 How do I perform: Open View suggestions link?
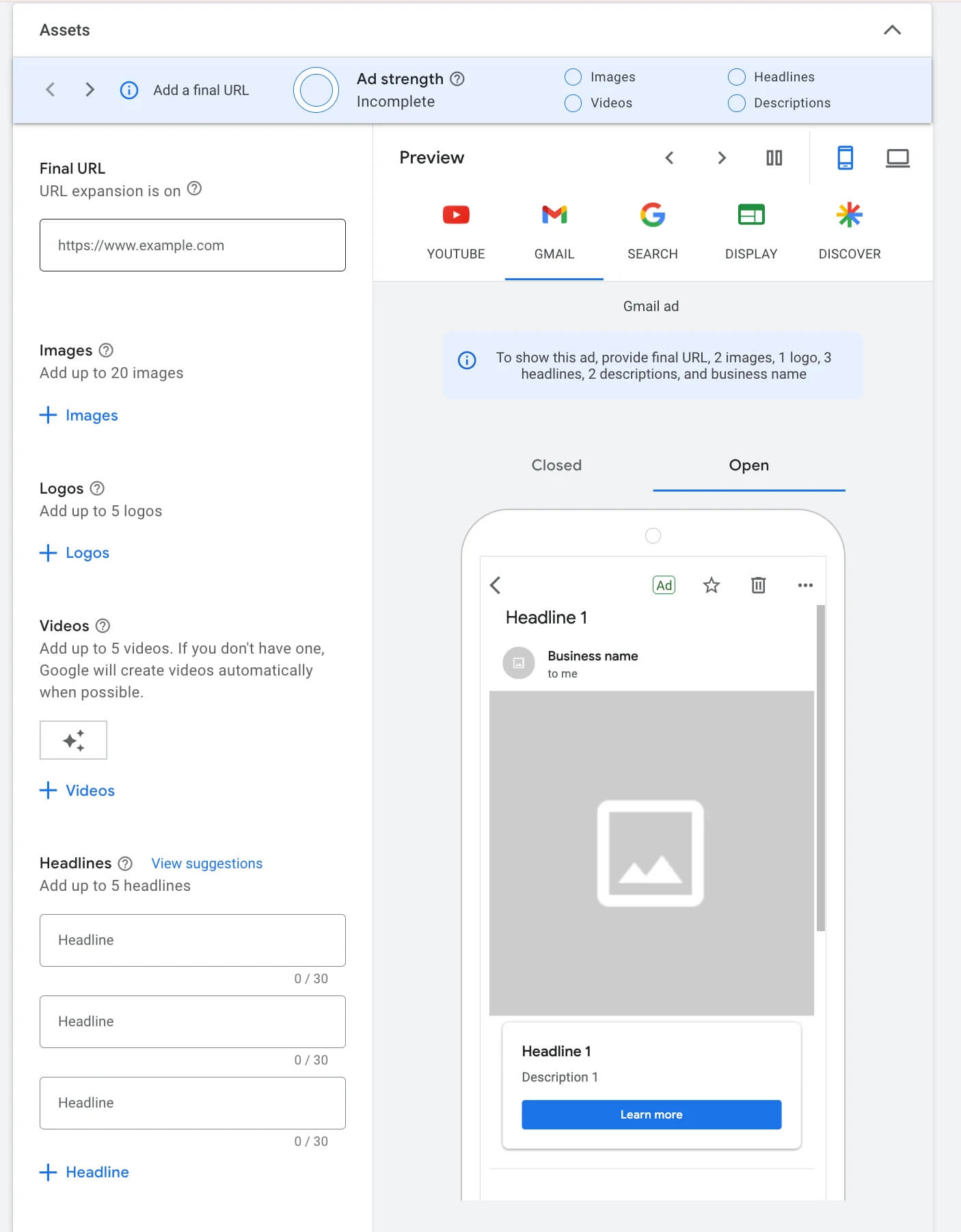pos(207,863)
